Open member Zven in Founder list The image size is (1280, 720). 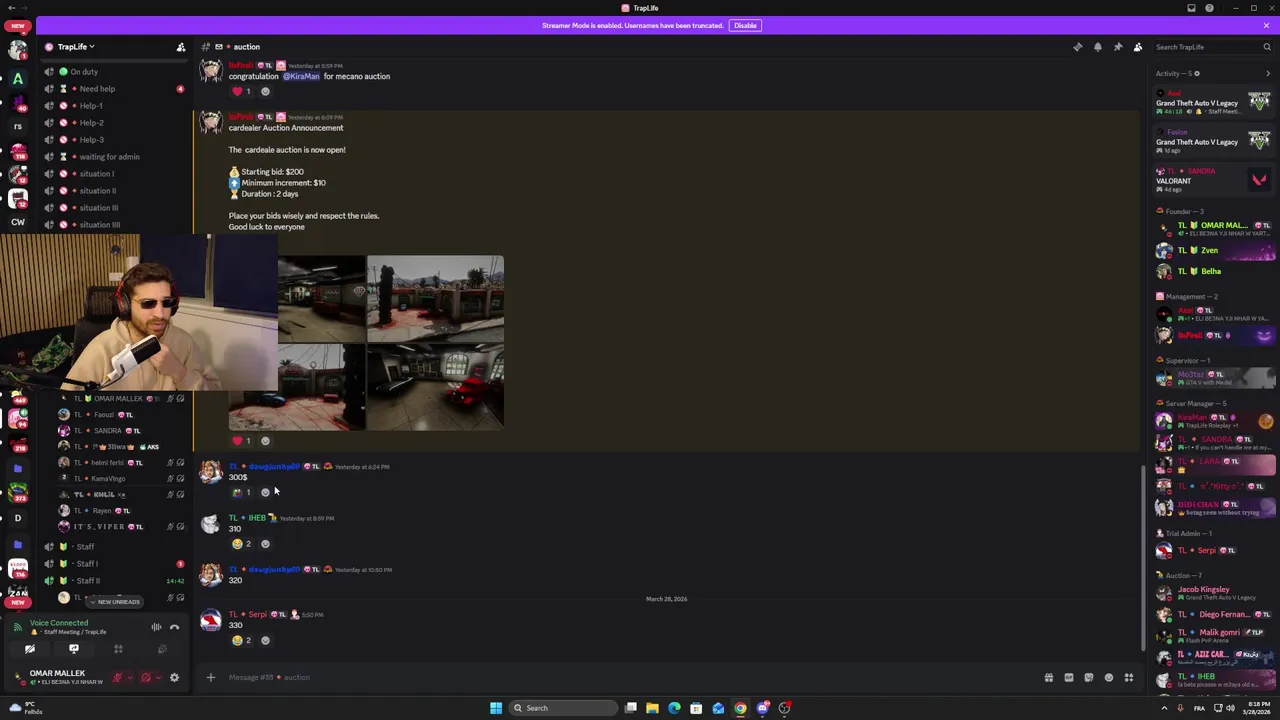tap(1213, 251)
